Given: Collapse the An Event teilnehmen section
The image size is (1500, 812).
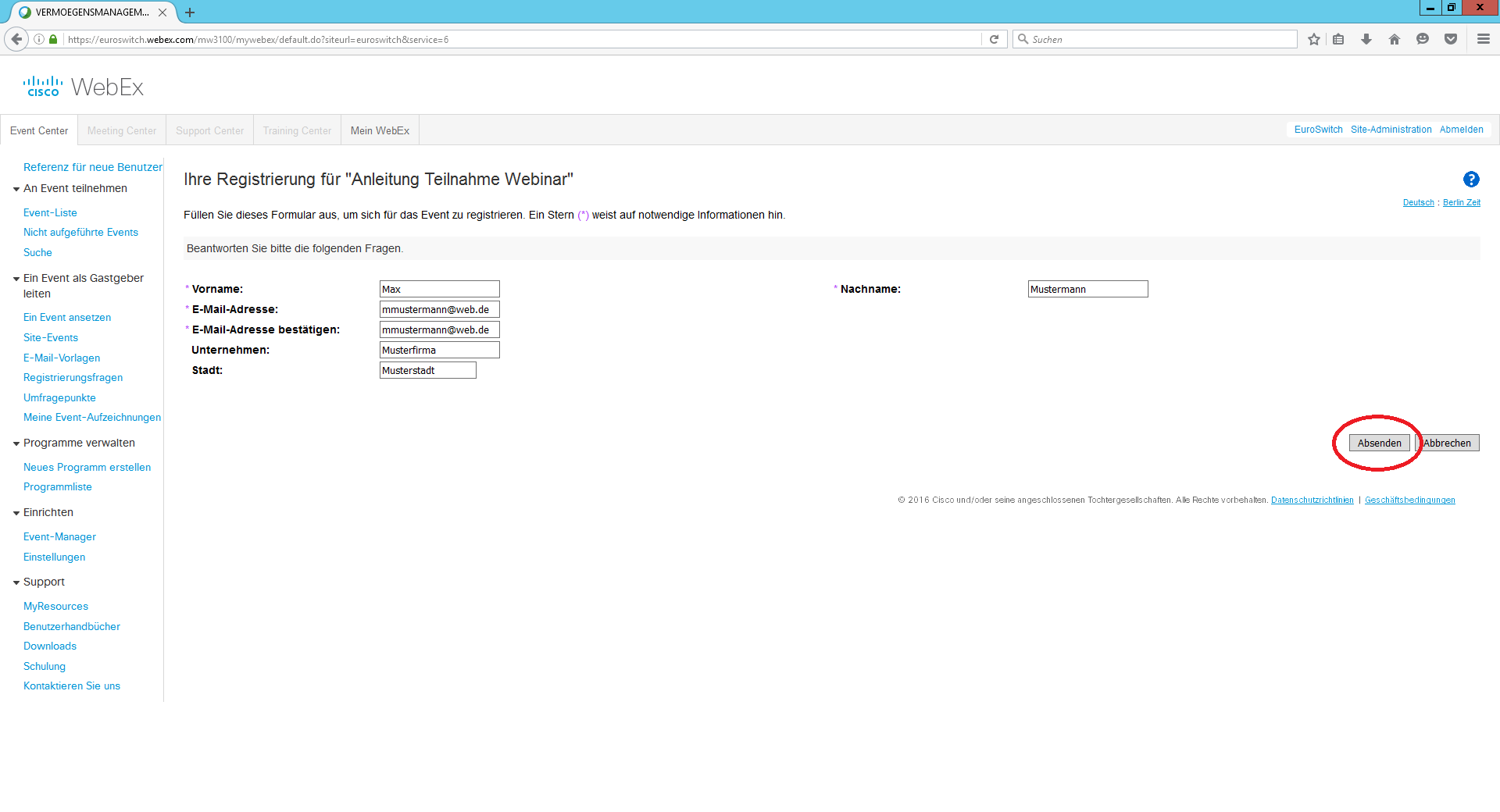Looking at the screenshot, I should pos(16,189).
